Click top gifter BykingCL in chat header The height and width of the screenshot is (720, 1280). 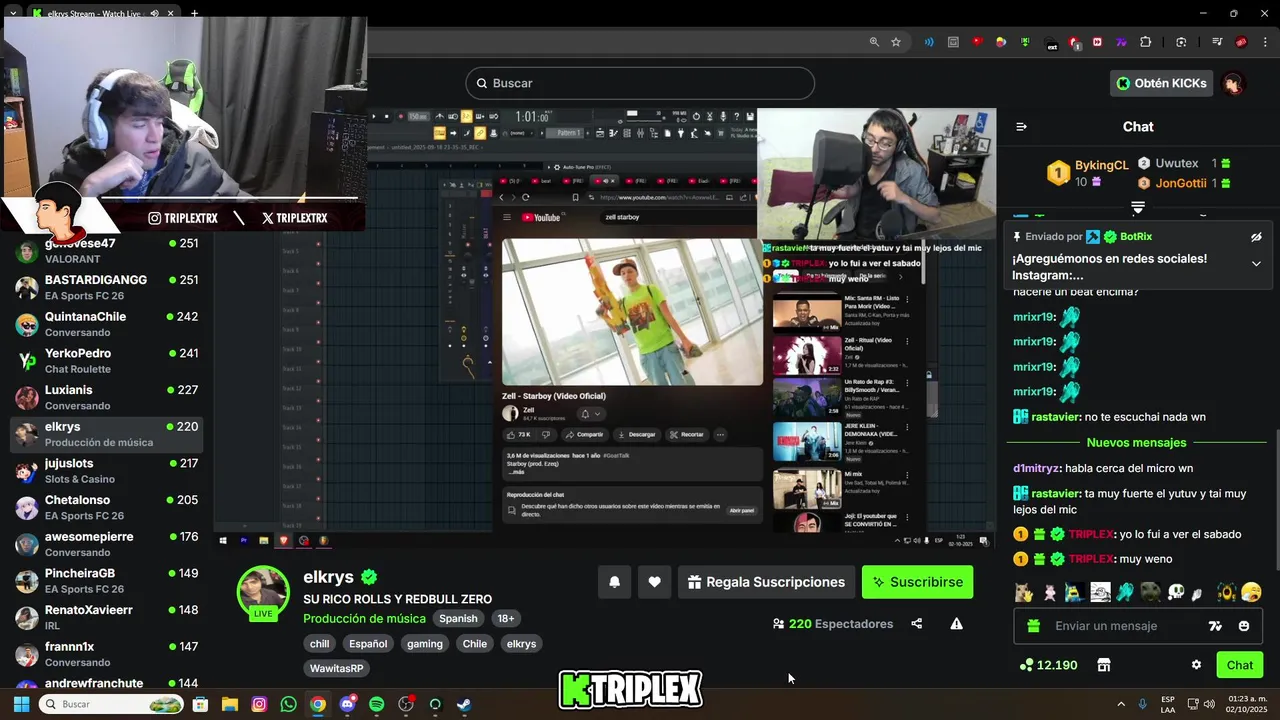pyautogui.click(x=1101, y=165)
